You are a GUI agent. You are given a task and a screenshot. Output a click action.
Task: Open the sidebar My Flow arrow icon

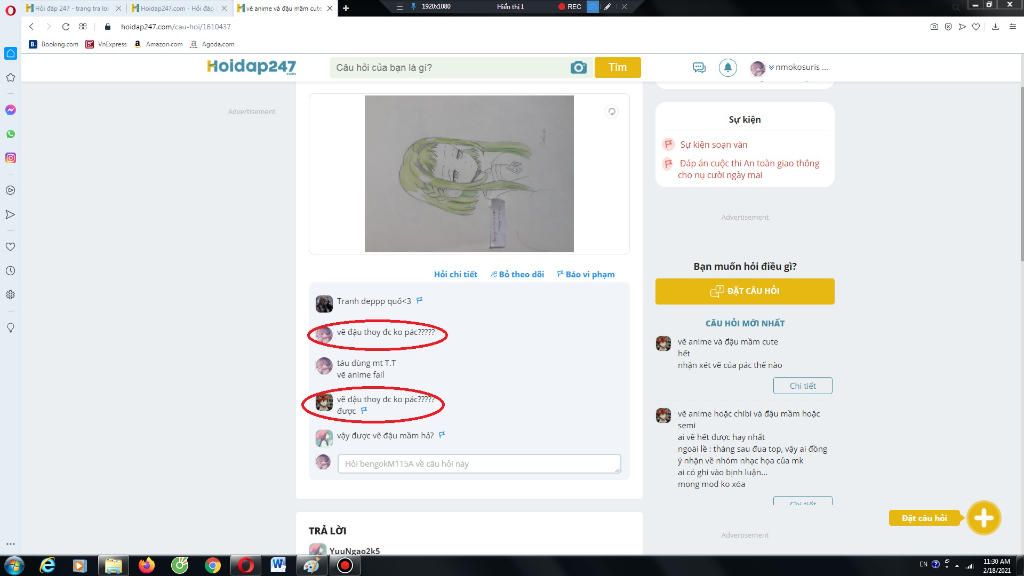pyautogui.click(x=10, y=214)
